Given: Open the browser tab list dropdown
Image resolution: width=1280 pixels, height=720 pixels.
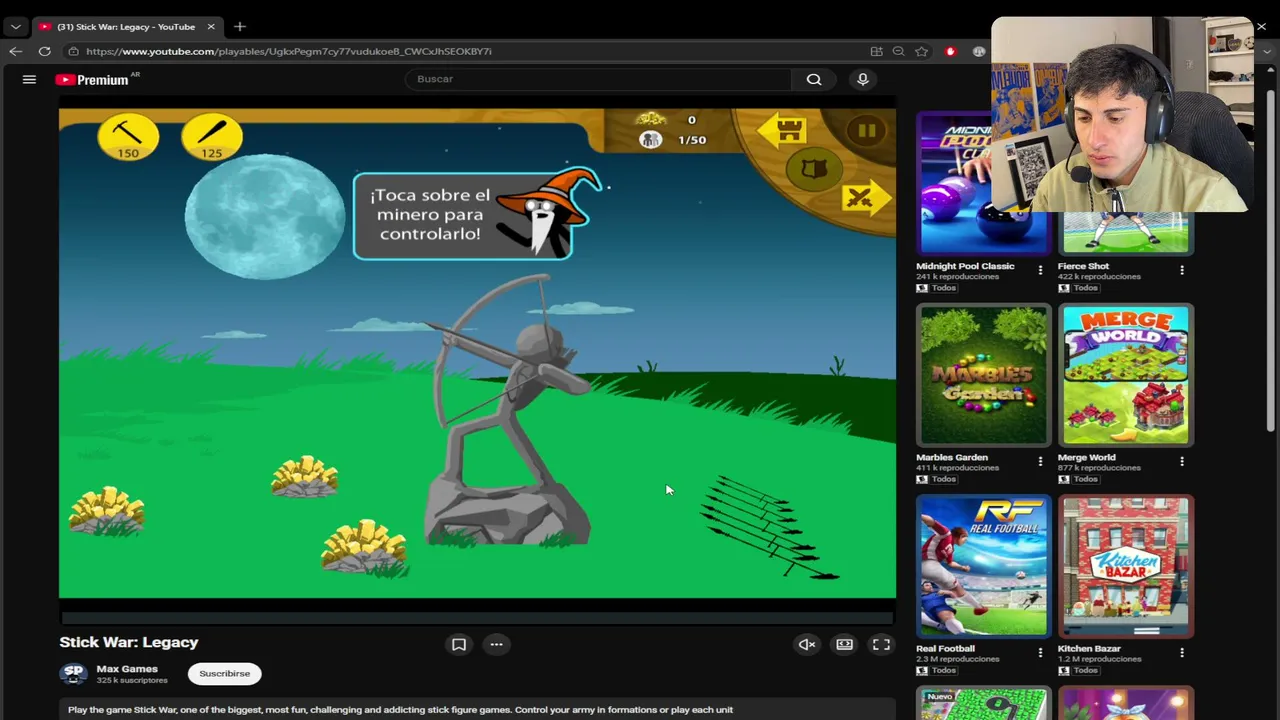Looking at the screenshot, I should click(16, 27).
